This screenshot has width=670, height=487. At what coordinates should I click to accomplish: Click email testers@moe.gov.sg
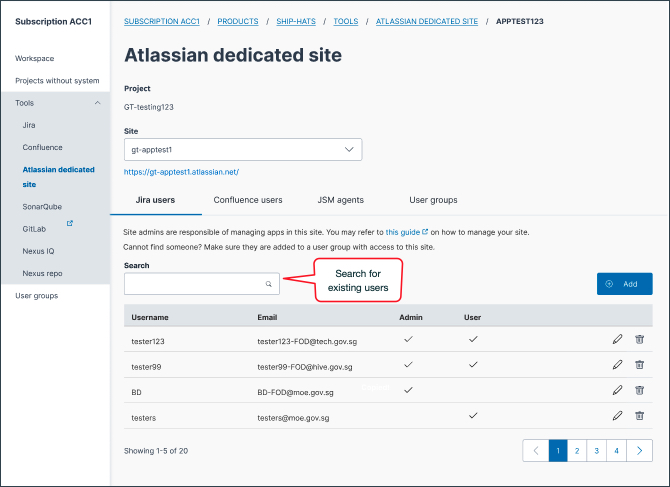pyautogui.click(x=293, y=418)
